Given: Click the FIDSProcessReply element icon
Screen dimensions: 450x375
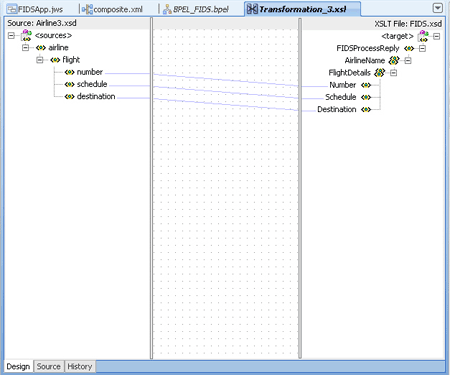Looking at the screenshot, I should point(409,49).
